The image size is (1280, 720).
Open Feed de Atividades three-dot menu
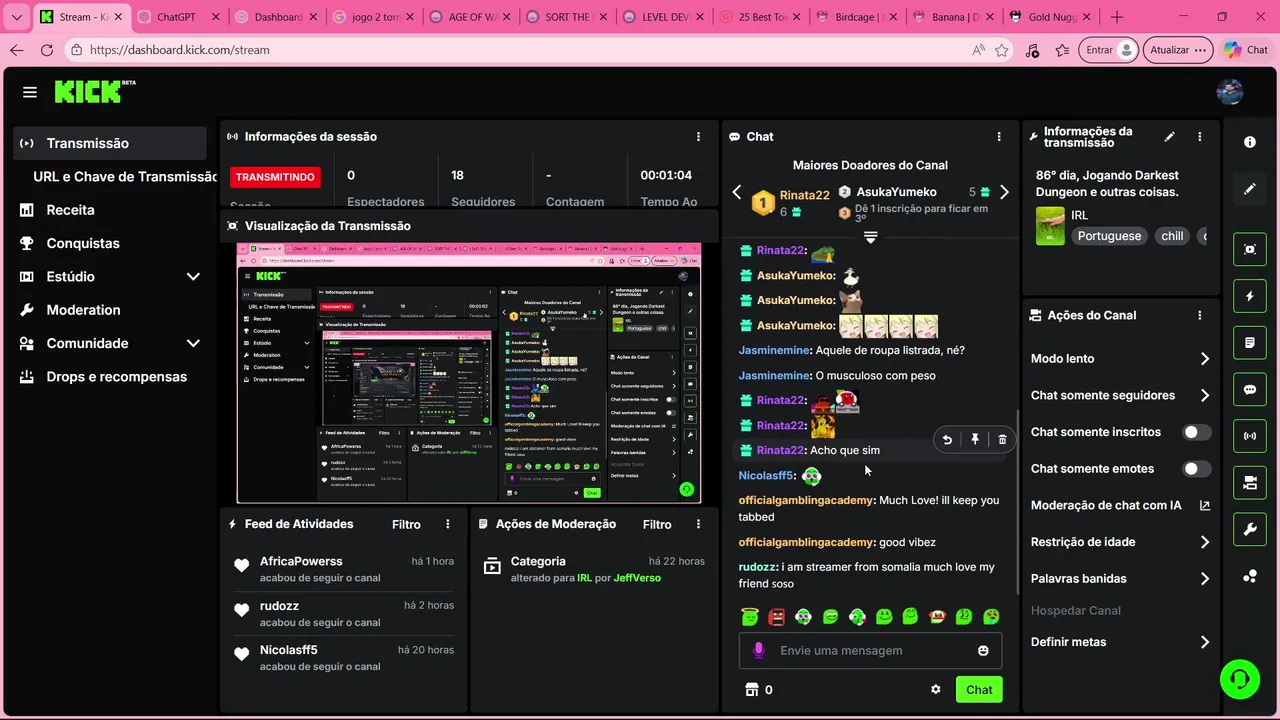(448, 524)
